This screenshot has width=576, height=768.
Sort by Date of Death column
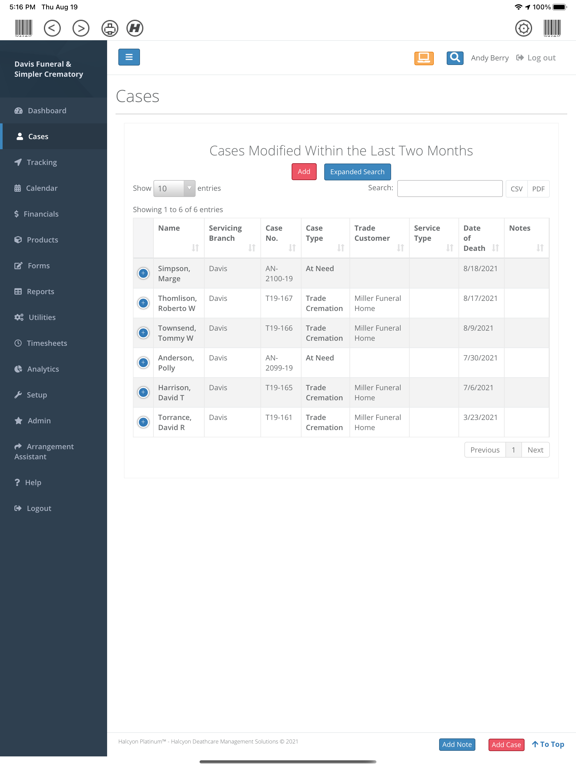(x=481, y=238)
